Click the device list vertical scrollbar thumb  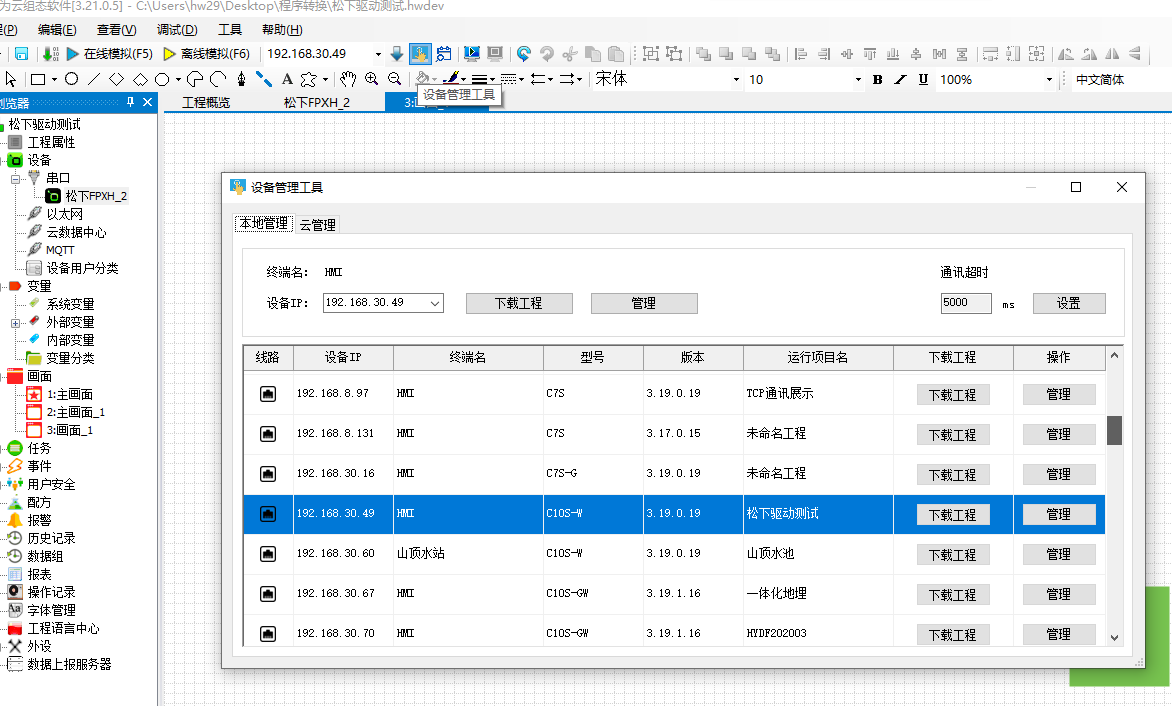coord(1114,430)
